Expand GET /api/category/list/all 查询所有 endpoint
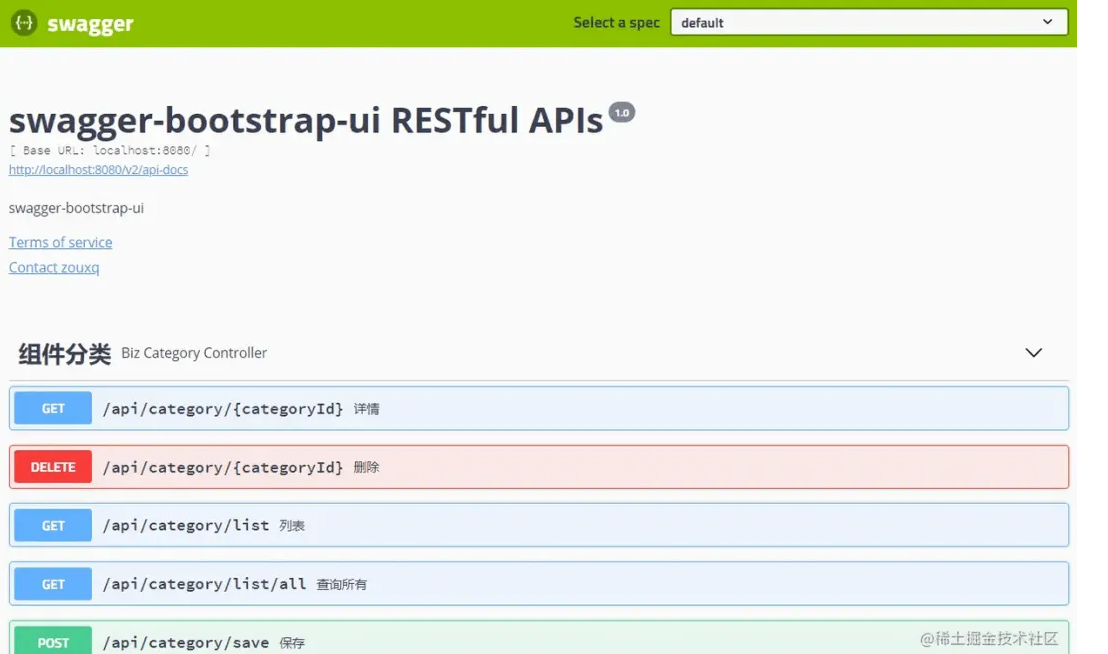The image size is (1108, 654). (538, 584)
